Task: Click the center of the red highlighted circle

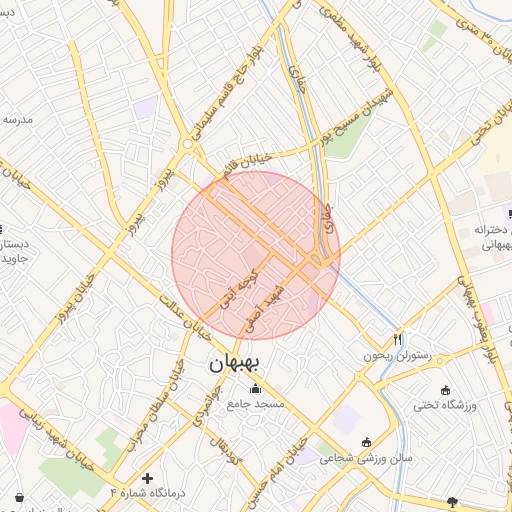Action: pos(256,255)
